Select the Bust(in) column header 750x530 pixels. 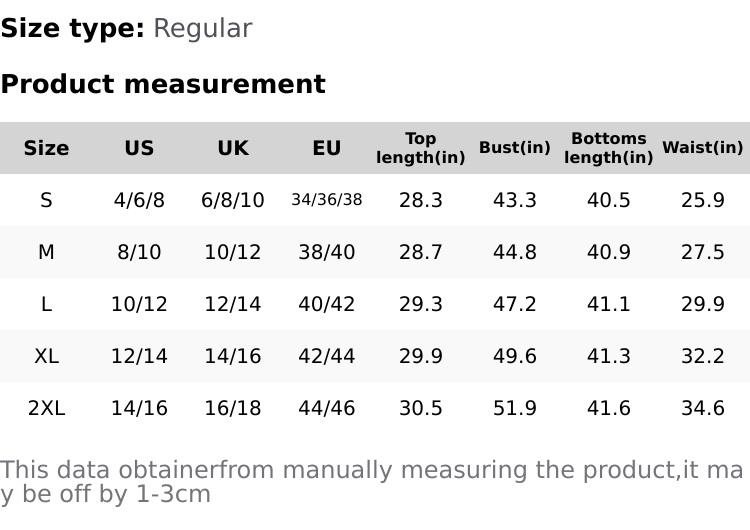pyautogui.click(x=515, y=148)
